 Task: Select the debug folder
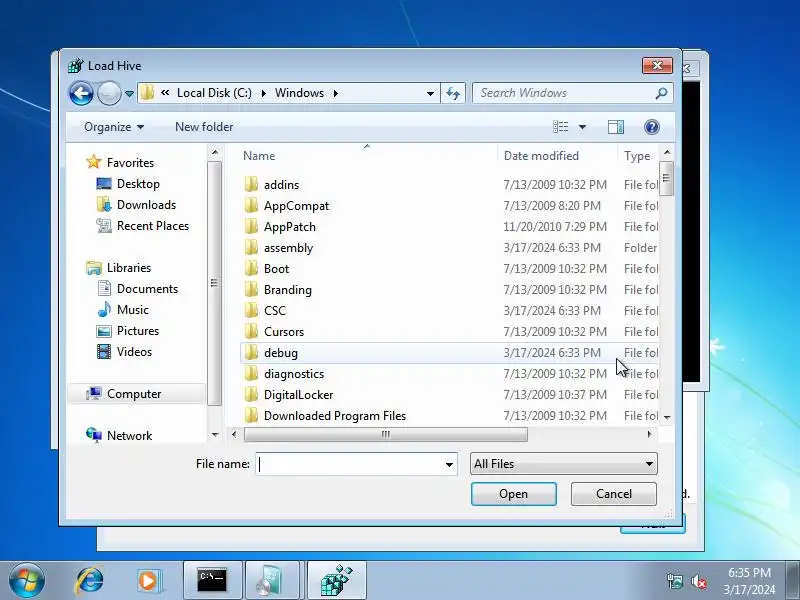click(281, 353)
